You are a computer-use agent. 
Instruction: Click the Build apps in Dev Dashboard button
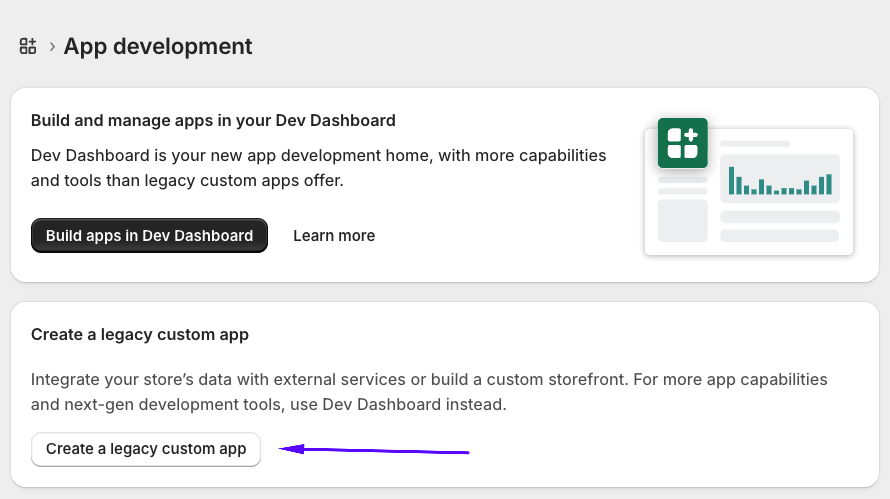[149, 236]
